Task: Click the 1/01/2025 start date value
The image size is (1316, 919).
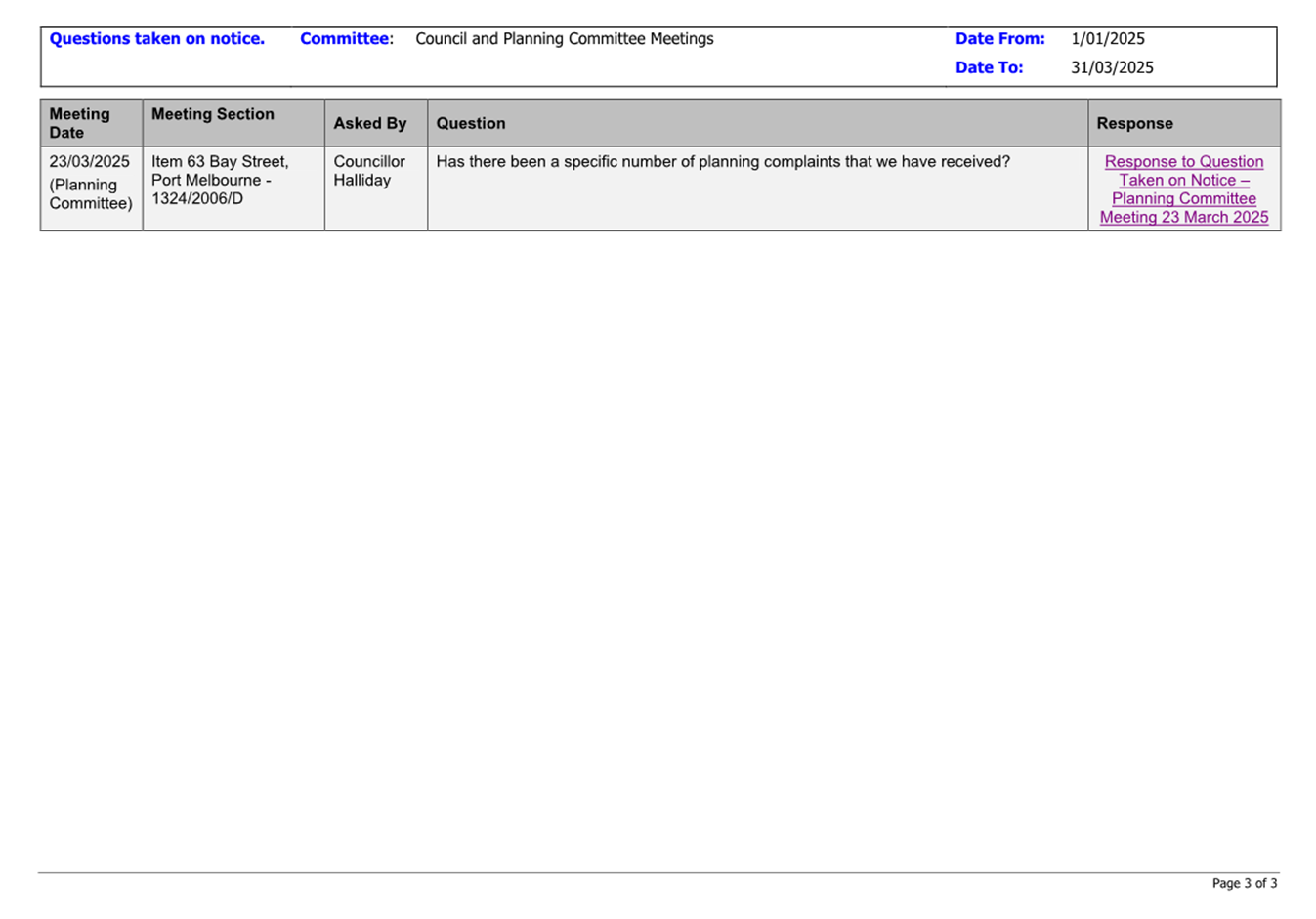Action: (x=1107, y=39)
